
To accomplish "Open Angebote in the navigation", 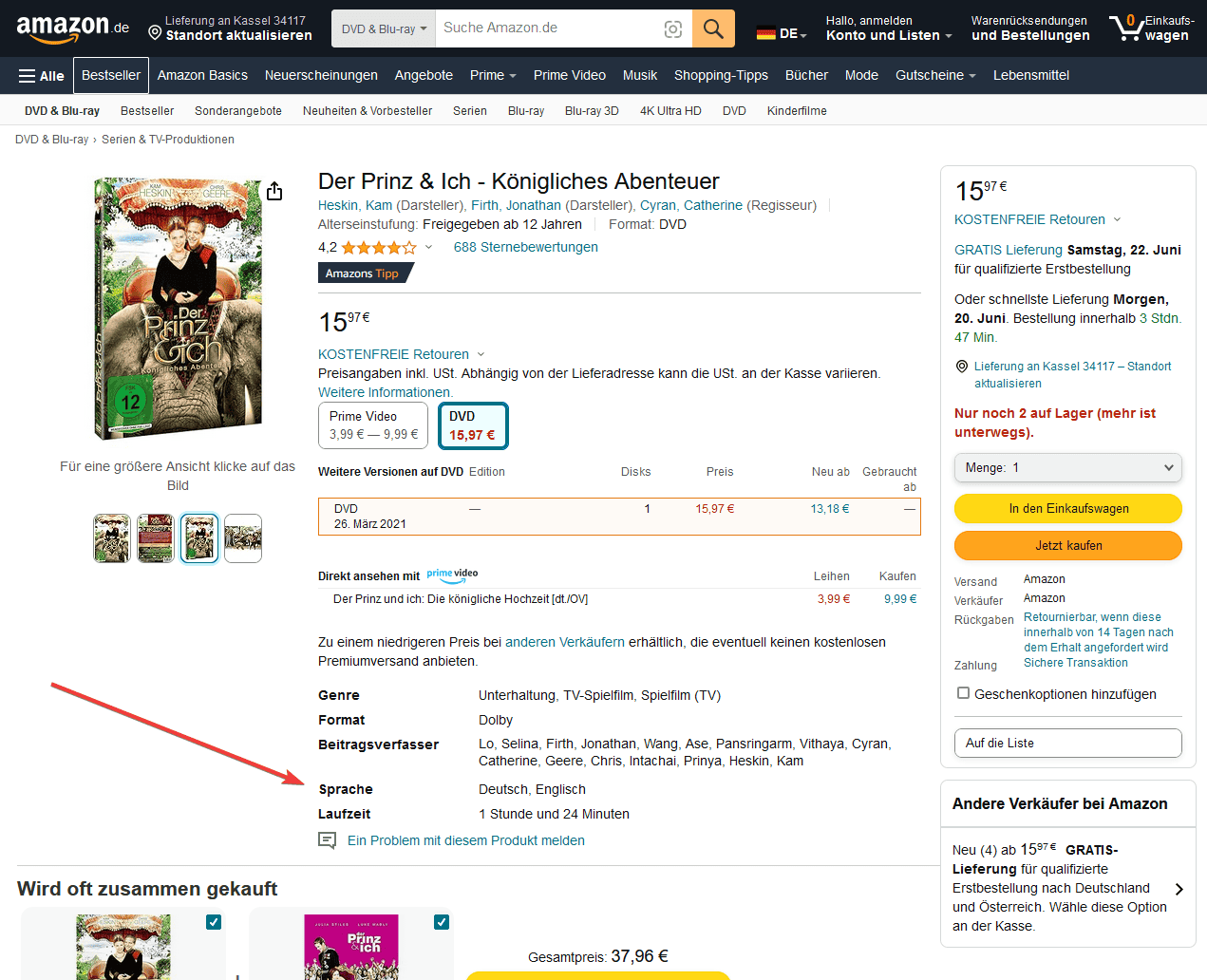I will coord(424,76).
